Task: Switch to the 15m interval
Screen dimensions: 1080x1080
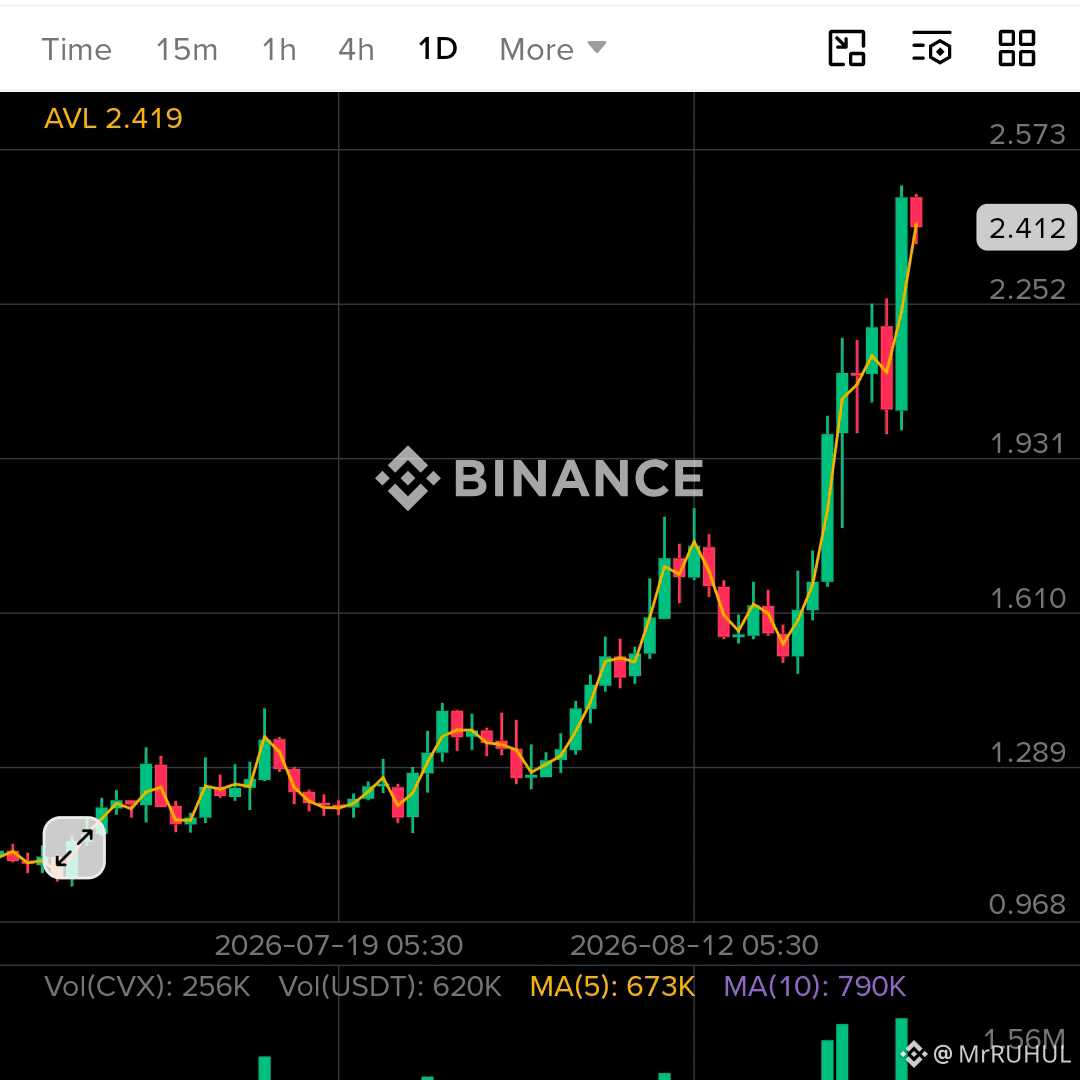Action: click(x=187, y=50)
